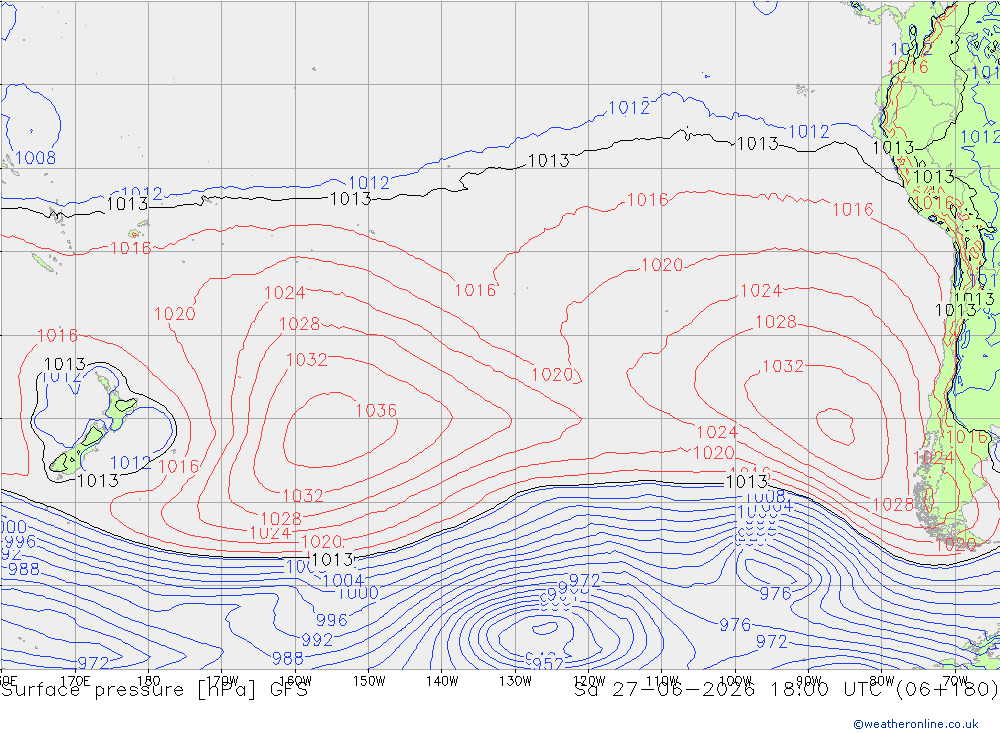The image size is (1000, 733).
Task: Click the 140W longitude label
Action: (442, 681)
